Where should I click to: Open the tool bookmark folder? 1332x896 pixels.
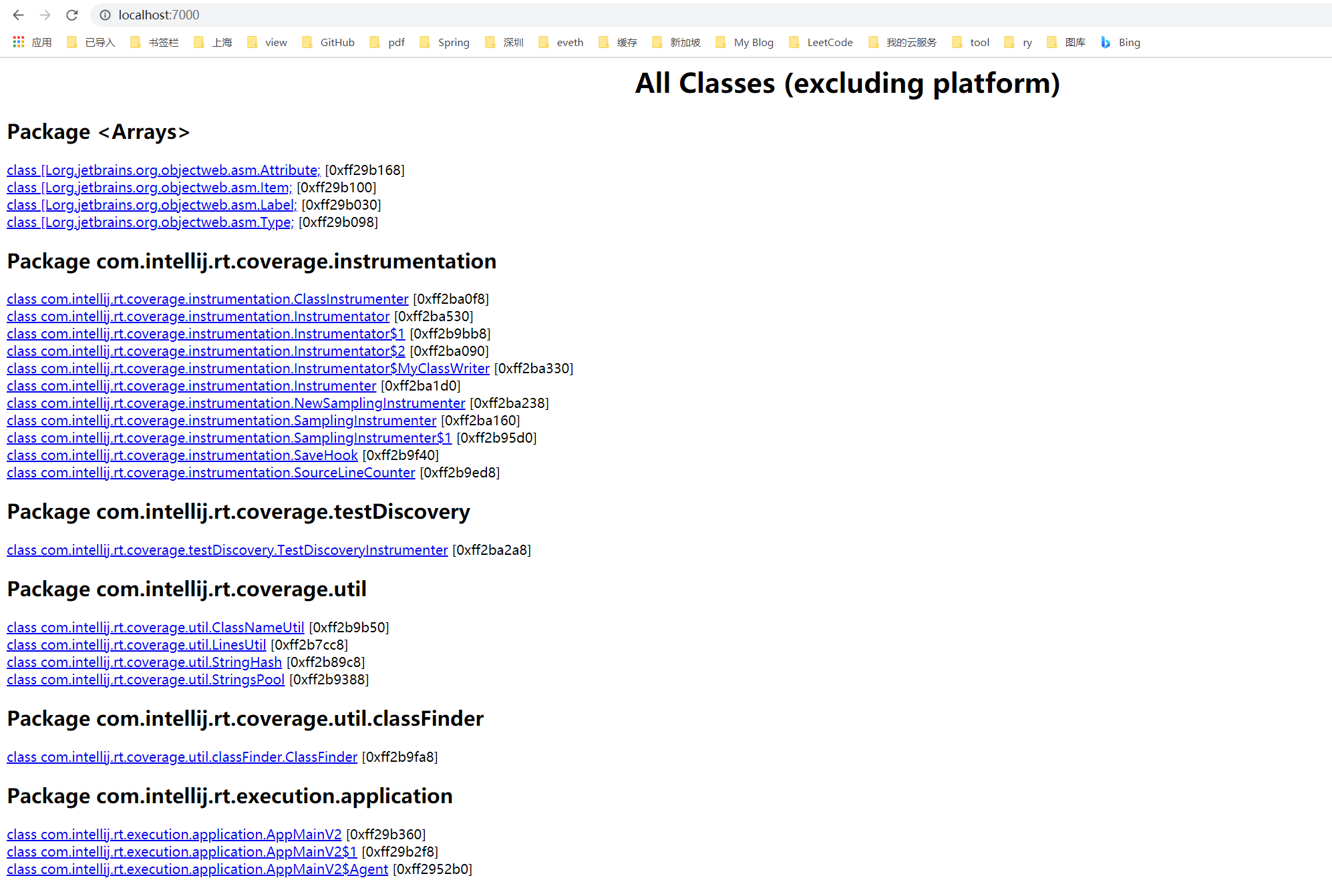971,42
